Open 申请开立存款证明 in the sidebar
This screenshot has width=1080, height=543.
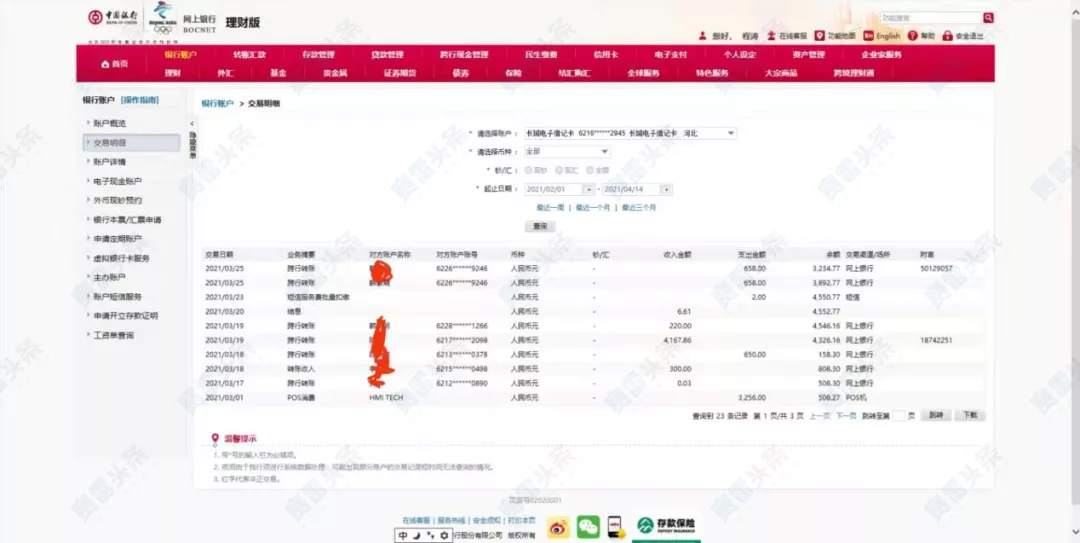pos(126,316)
